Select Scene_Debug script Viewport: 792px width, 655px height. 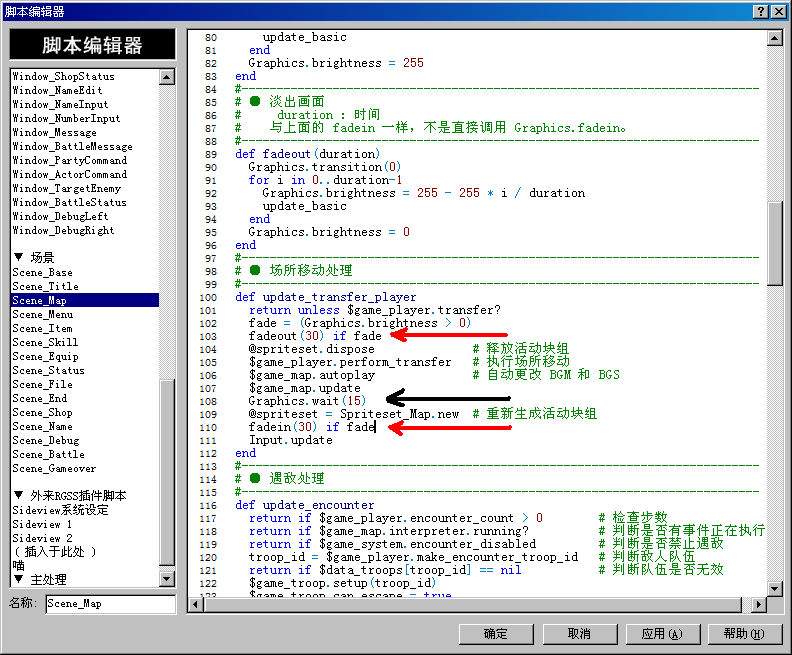point(45,441)
